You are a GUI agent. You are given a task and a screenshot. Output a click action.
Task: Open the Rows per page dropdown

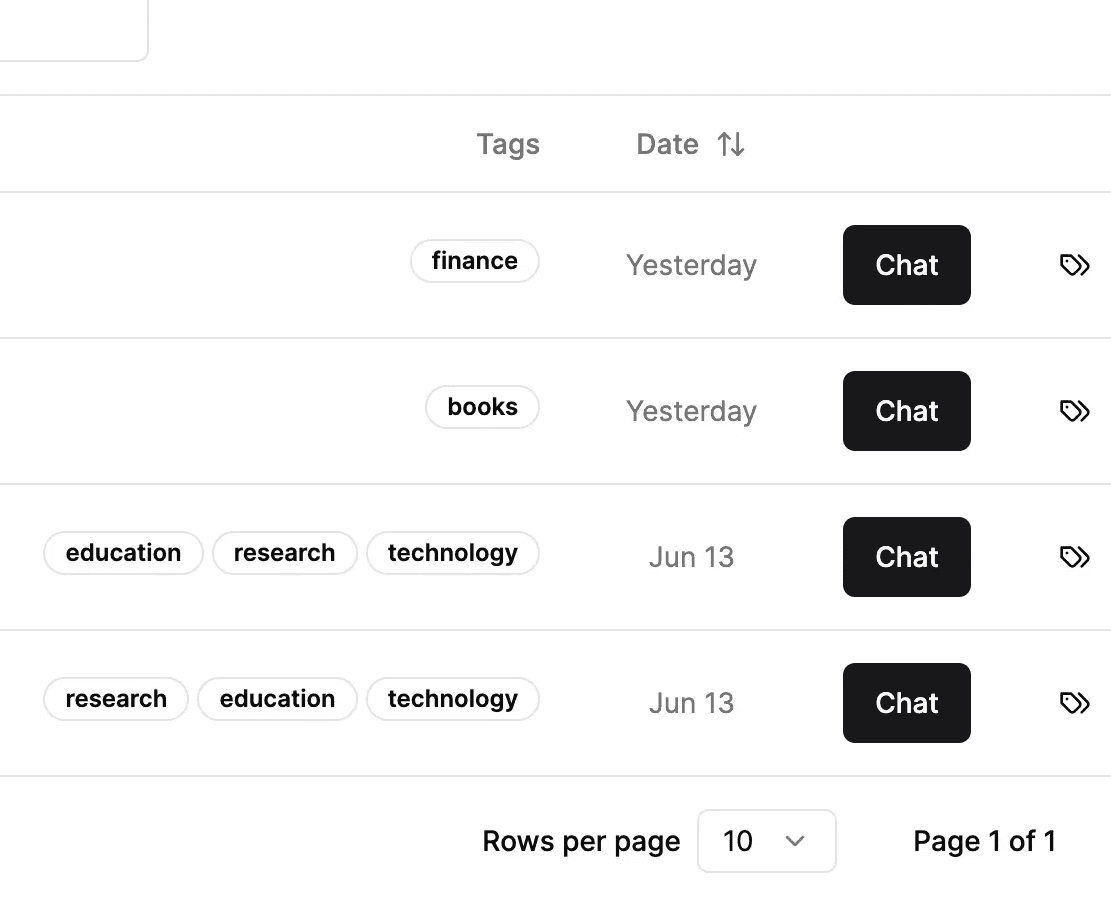point(767,841)
